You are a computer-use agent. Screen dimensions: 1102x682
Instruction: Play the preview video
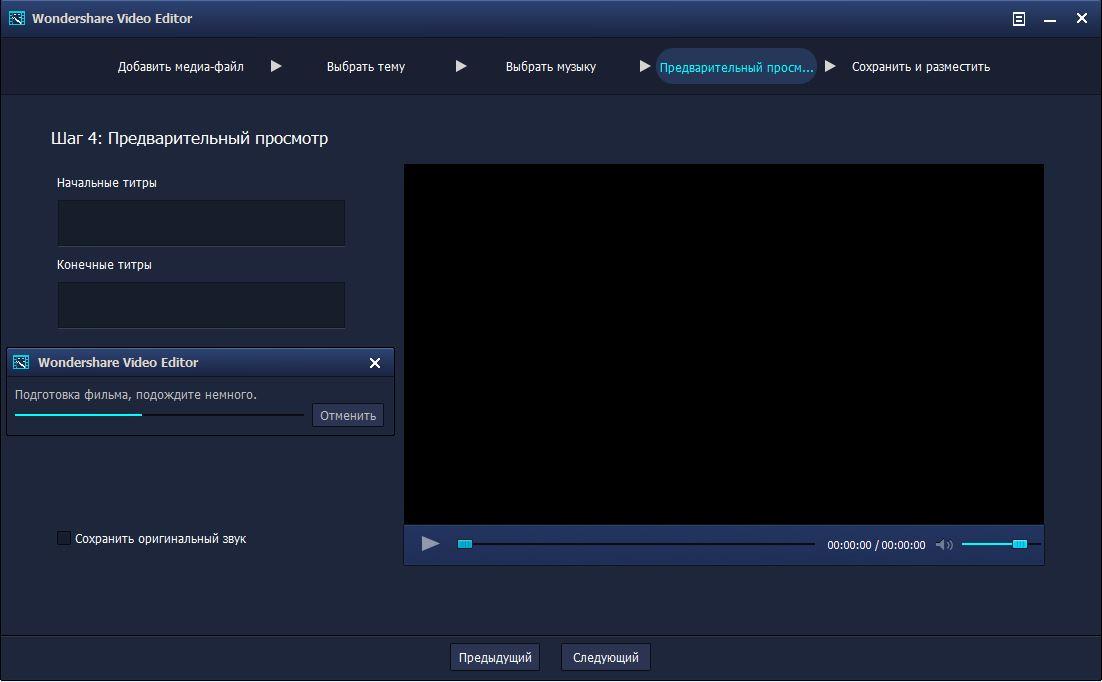[430, 543]
